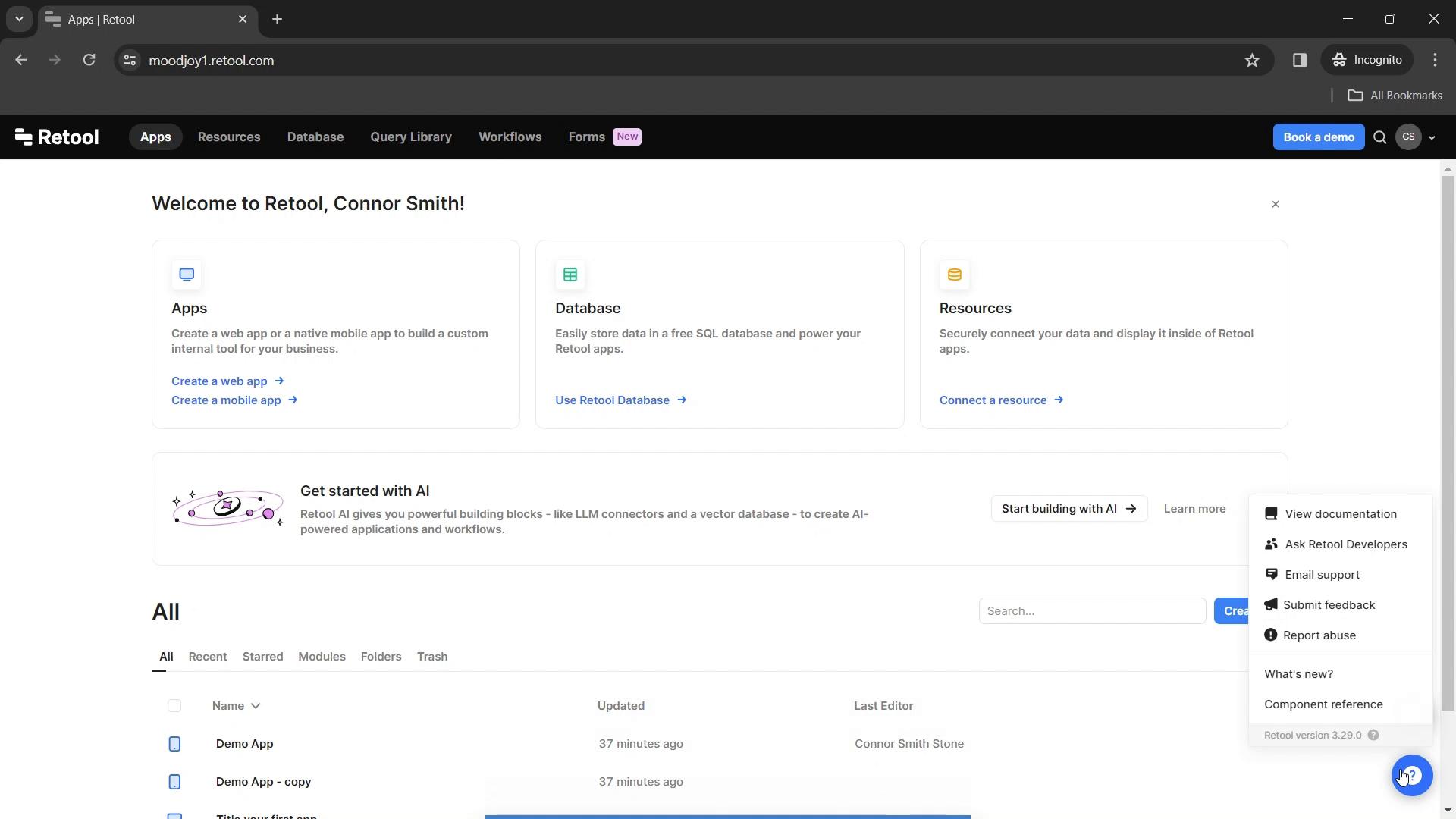Click the Search apps input field

click(1091, 610)
